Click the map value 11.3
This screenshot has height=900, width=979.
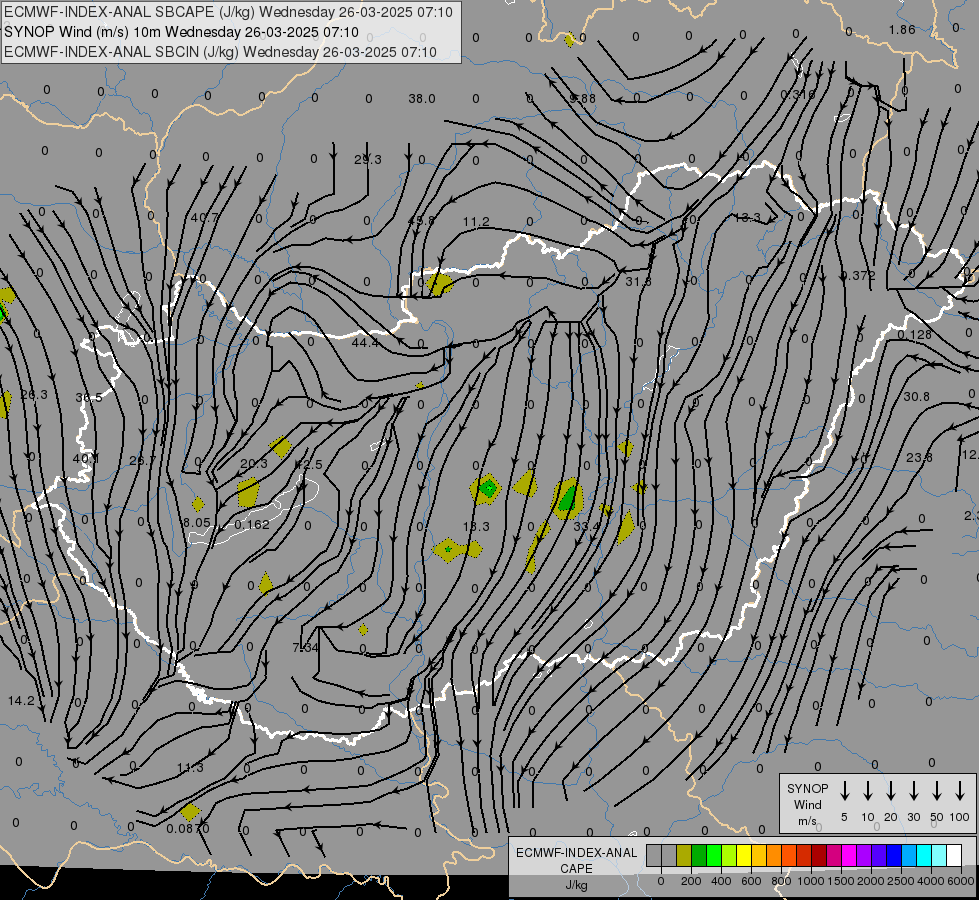coord(190,768)
